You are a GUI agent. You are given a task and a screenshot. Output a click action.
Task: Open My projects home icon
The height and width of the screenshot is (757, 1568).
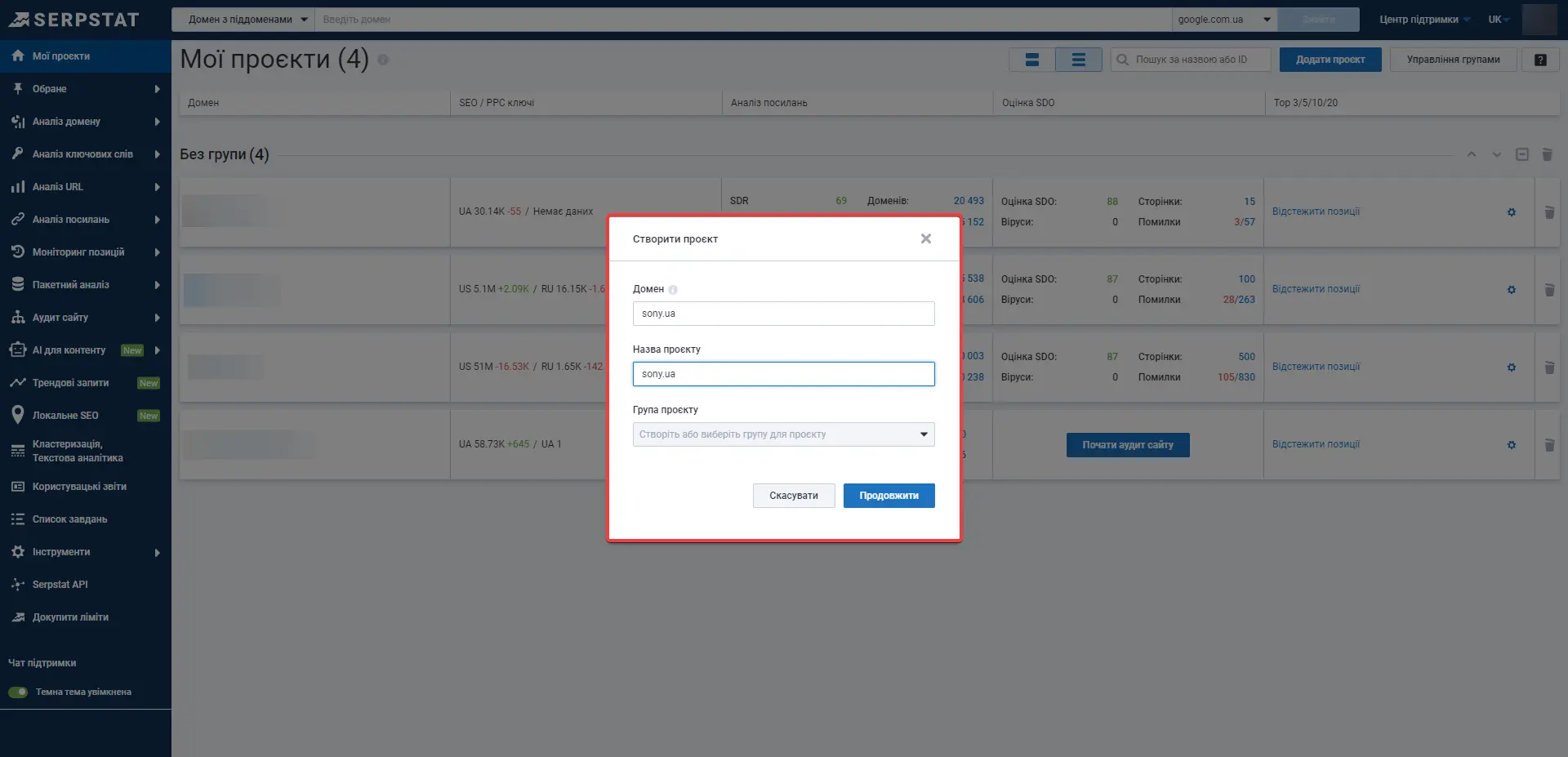[17, 56]
